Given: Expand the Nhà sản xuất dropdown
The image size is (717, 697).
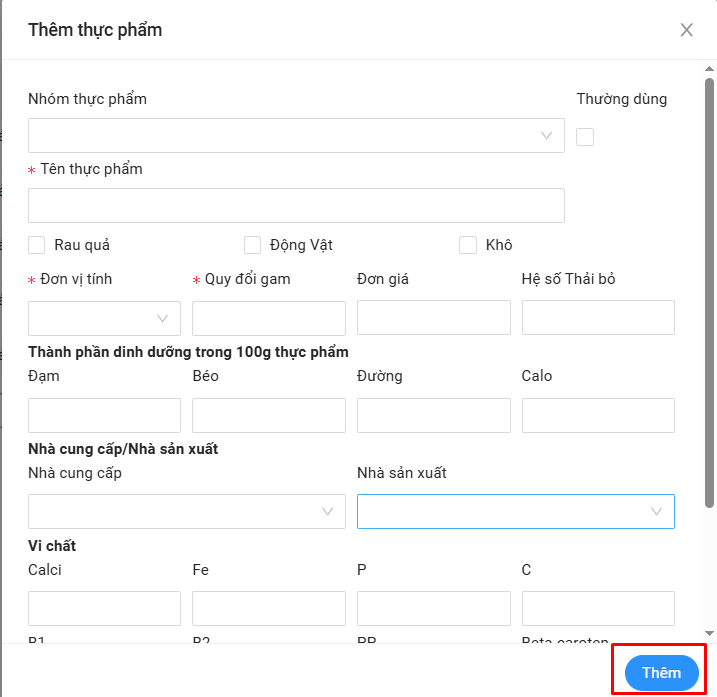Looking at the screenshot, I should pos(515,511).
